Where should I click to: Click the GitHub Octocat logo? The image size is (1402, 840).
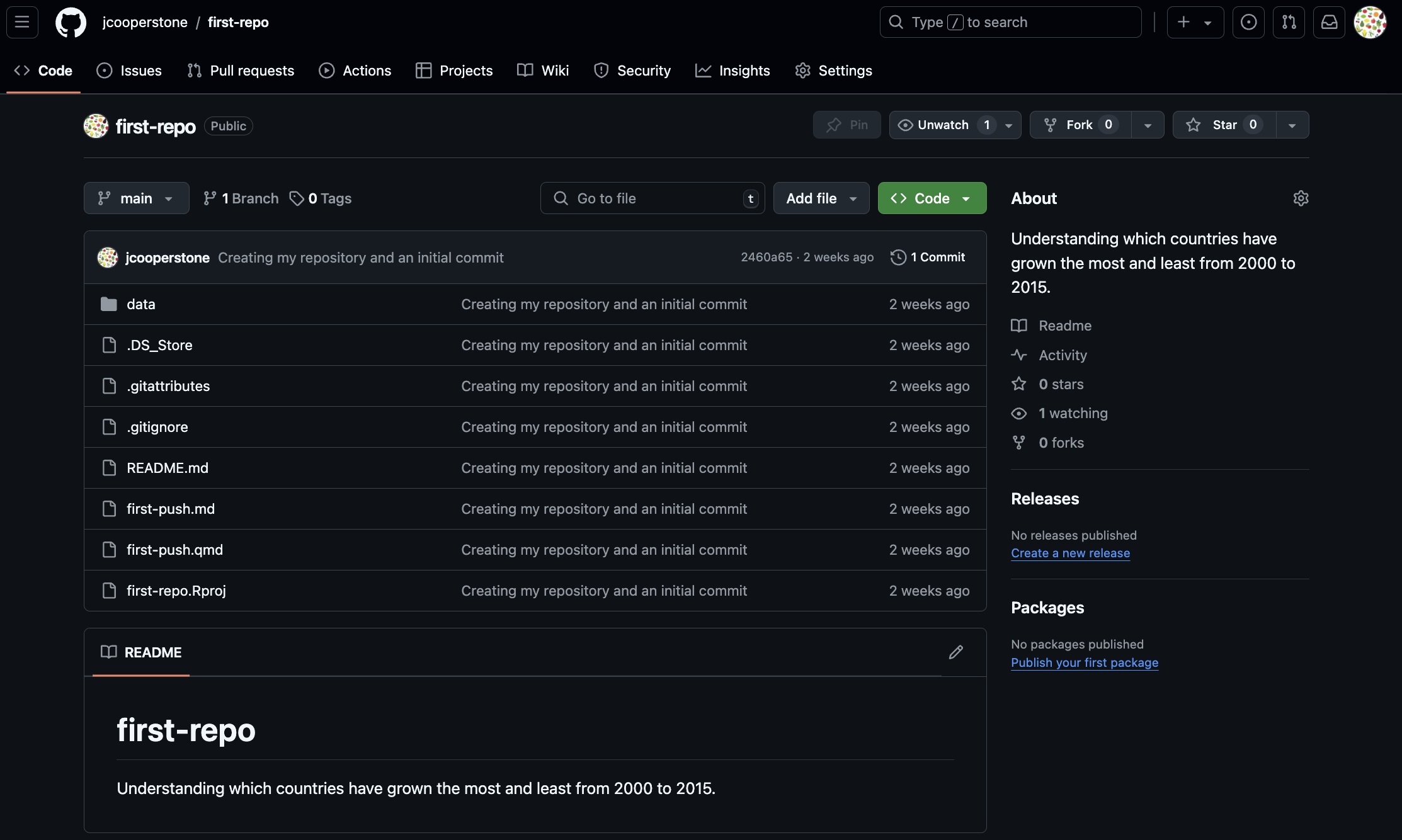coord(71,22)
